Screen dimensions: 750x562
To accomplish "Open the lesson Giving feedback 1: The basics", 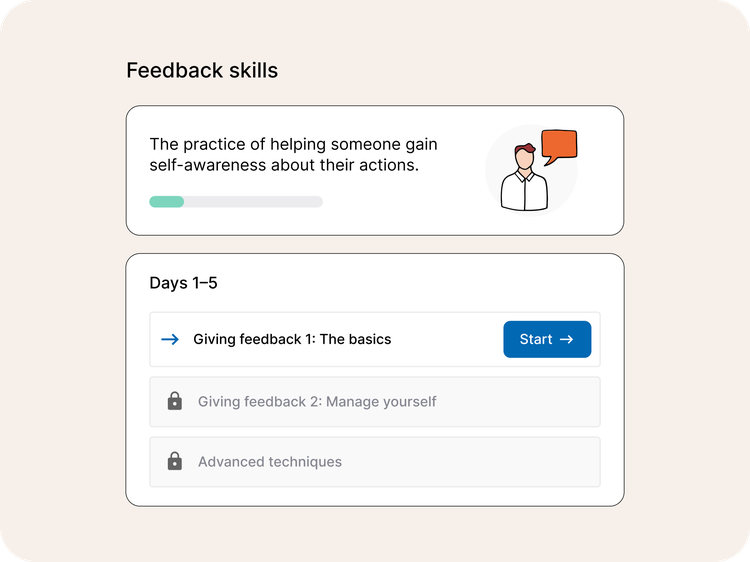I will pos(292,339).
